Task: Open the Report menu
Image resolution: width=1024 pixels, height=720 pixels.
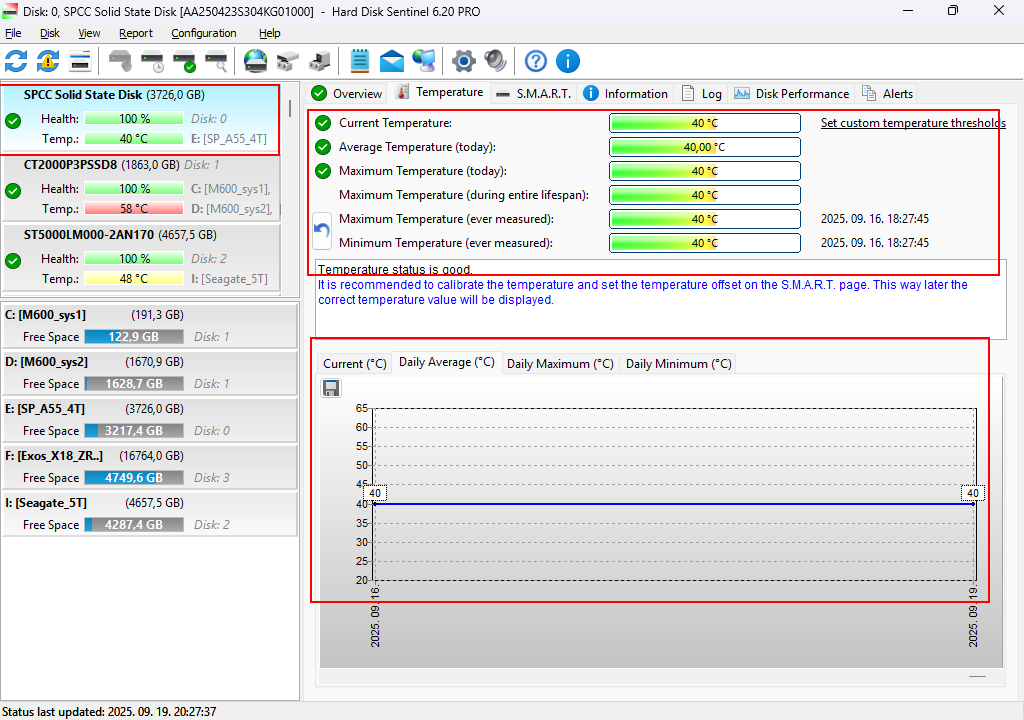Action: 136,33
